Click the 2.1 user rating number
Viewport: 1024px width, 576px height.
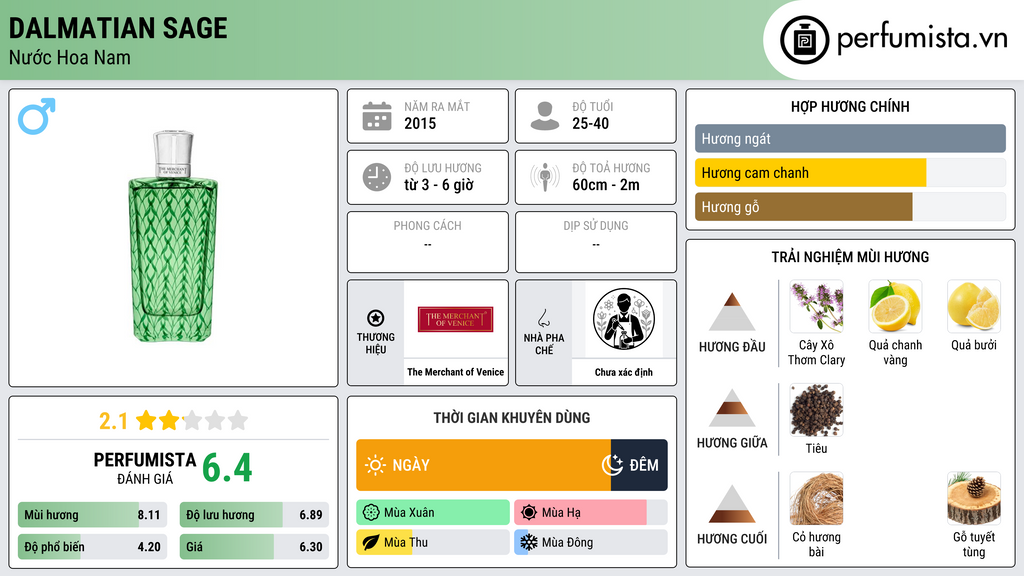tap(113, 421)
